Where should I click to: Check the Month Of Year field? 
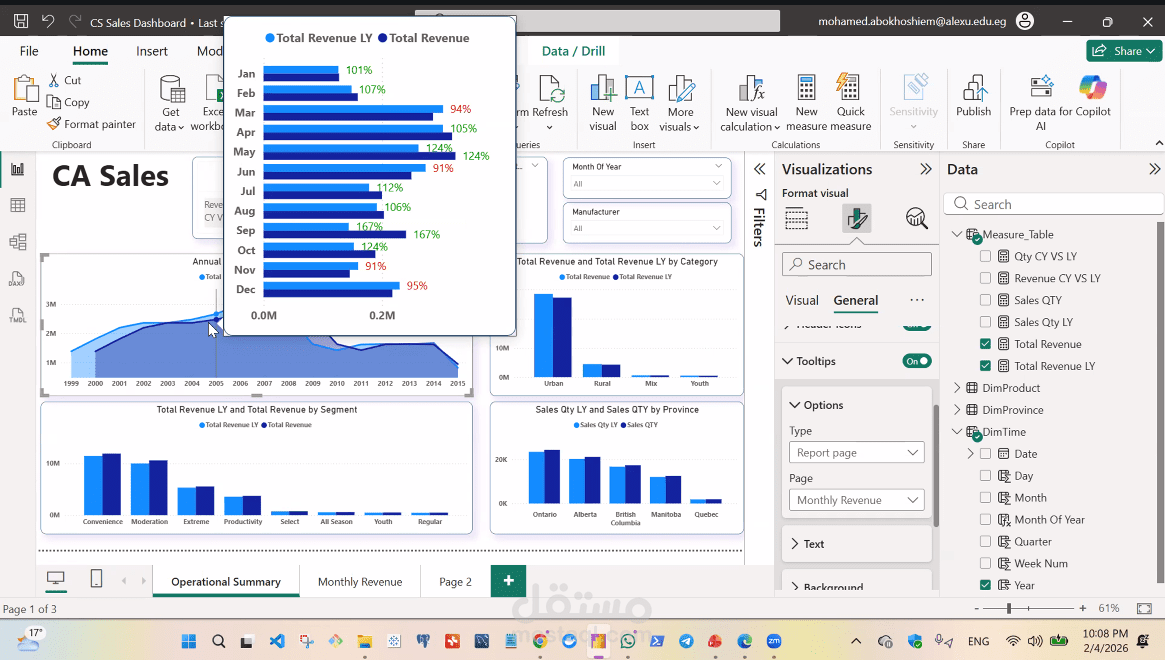pyautogui.click(x=985, y=520)
